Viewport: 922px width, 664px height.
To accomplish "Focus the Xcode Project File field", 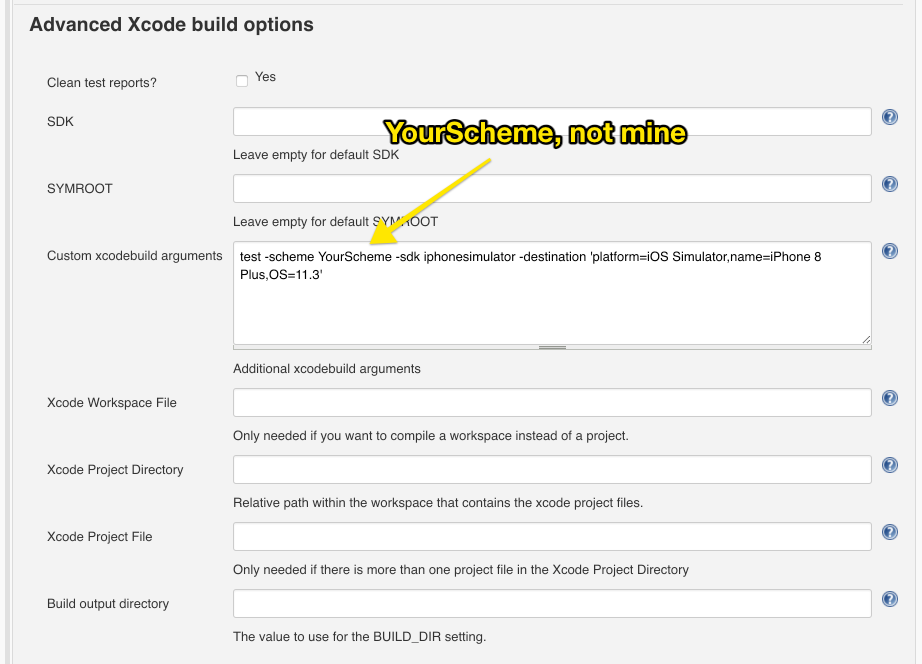I will tap(552, 536).
